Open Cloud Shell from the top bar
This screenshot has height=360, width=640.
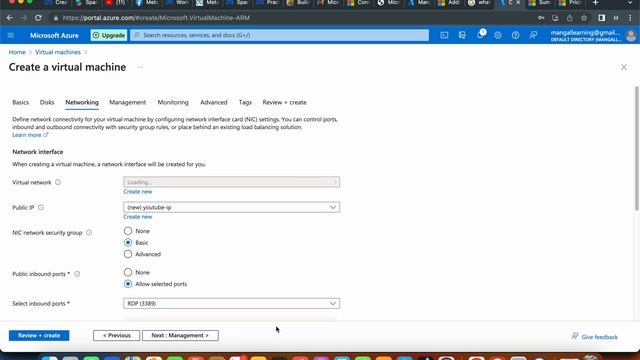tap(444, 36)
